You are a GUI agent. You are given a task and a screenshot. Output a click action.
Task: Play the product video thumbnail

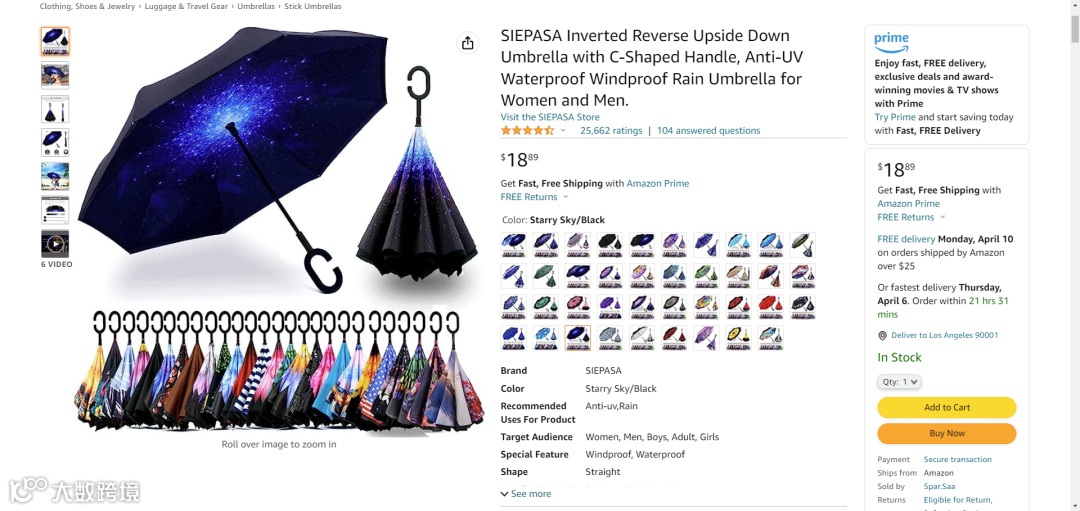pos(55,244)
